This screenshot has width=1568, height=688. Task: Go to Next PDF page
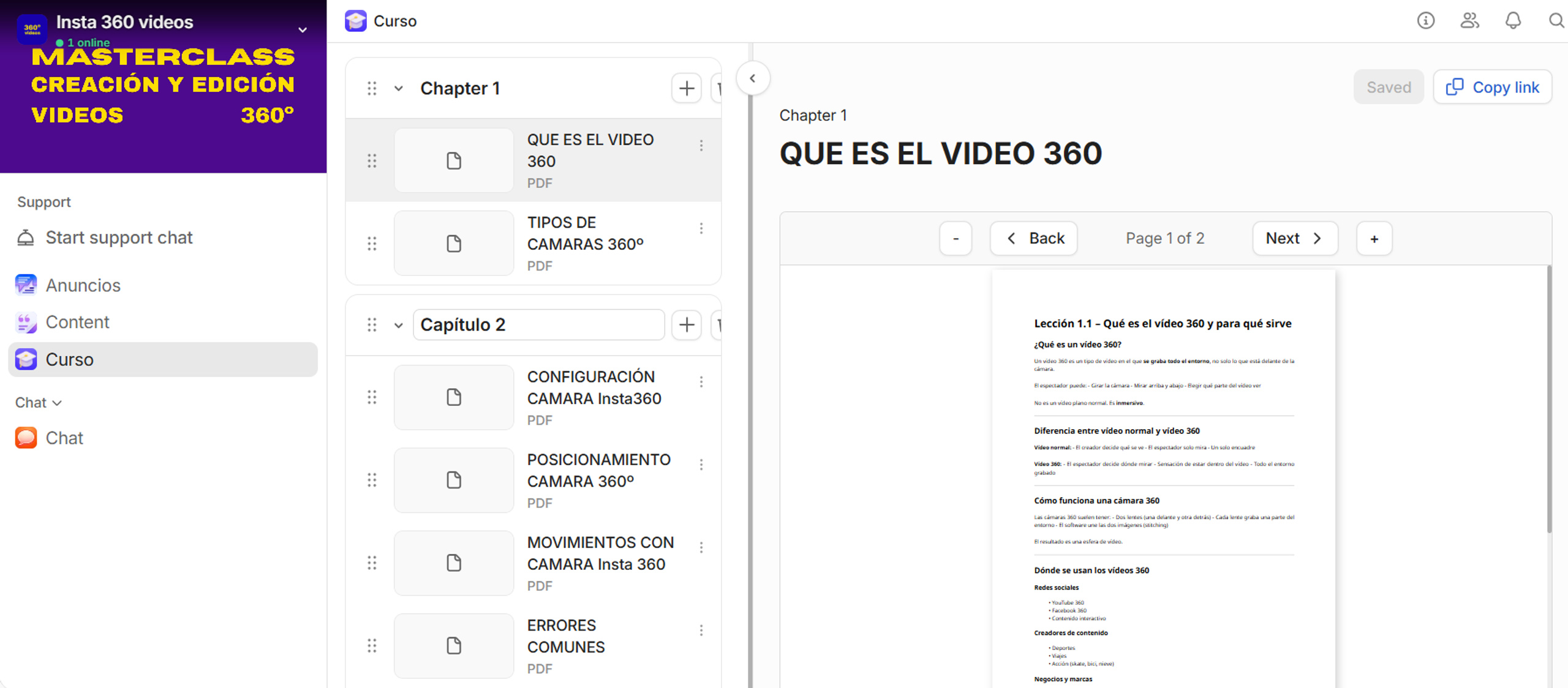pos(1295,238)
